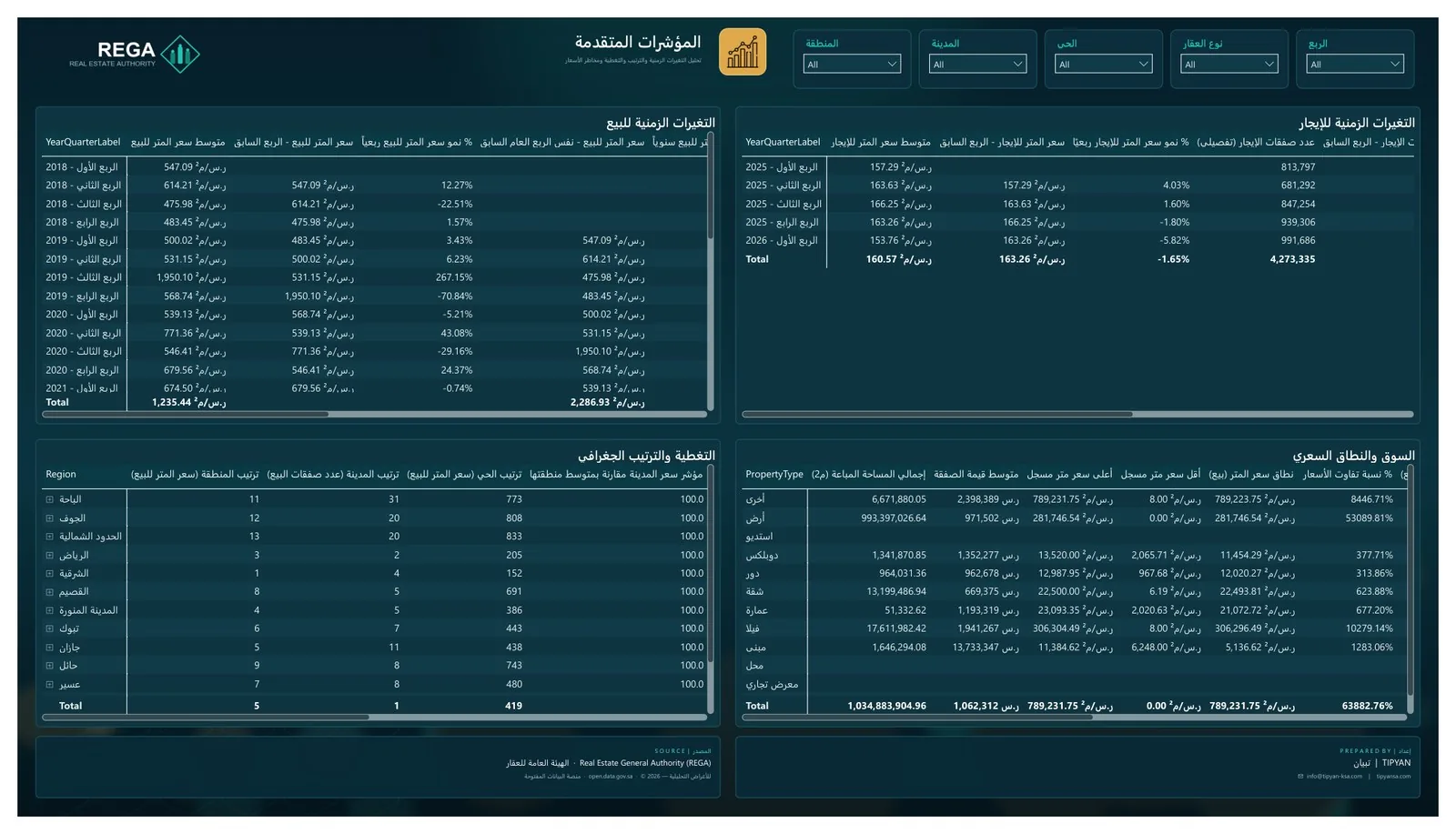Expand the الجوف region row
The height and width of the screenshot is (834, 1456).
50,517
